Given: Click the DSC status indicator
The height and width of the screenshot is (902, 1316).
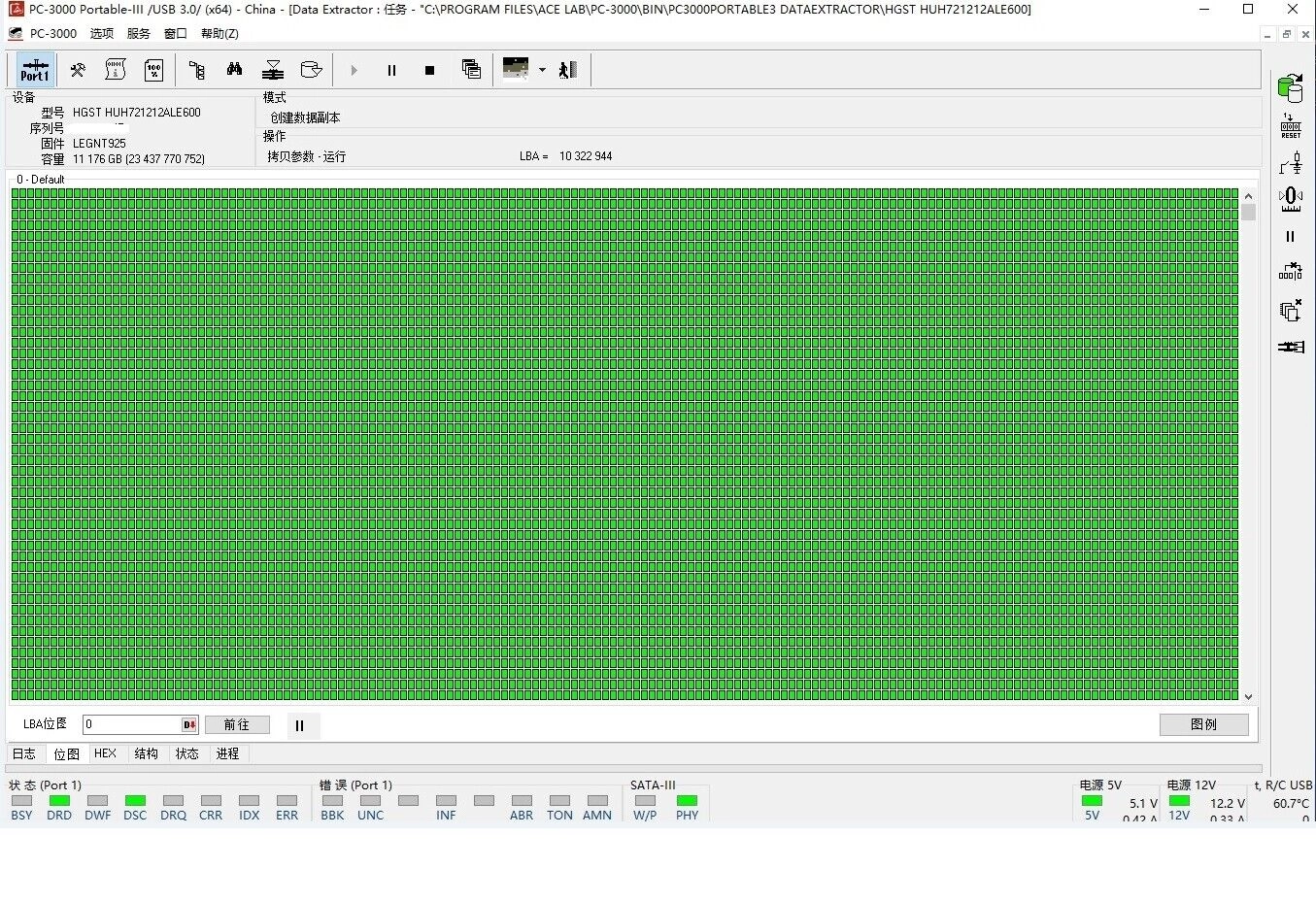Looking at the screenshot, I should (135, 800).
